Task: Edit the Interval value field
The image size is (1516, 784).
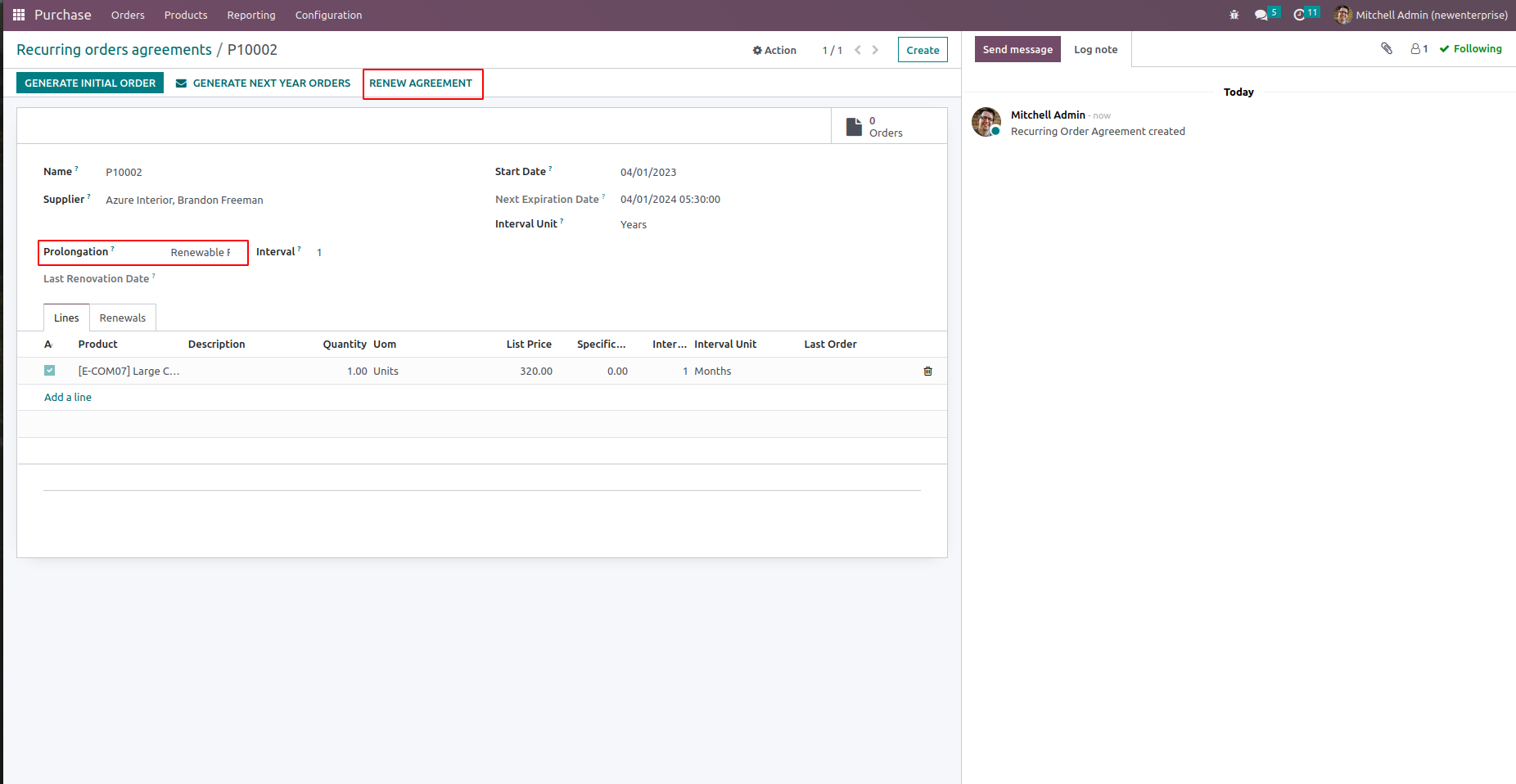Action: (319, 253)
